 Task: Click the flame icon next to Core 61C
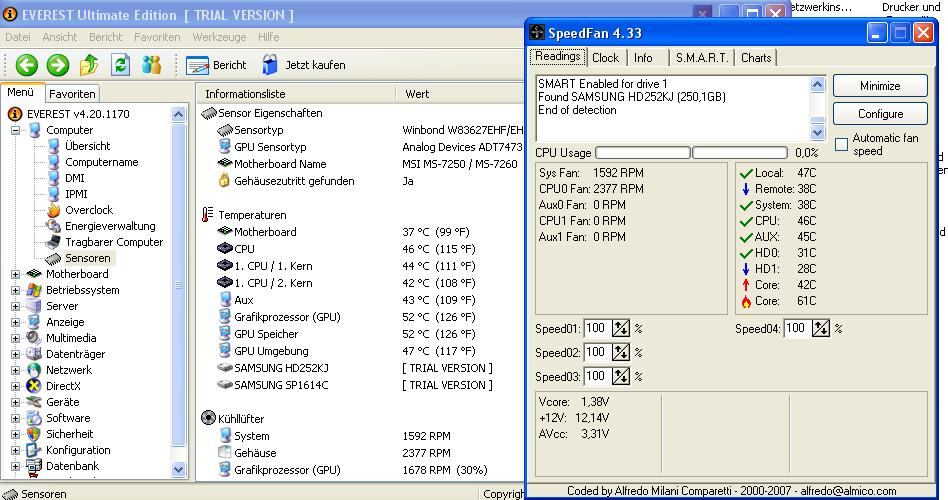[x=746, y=301]
